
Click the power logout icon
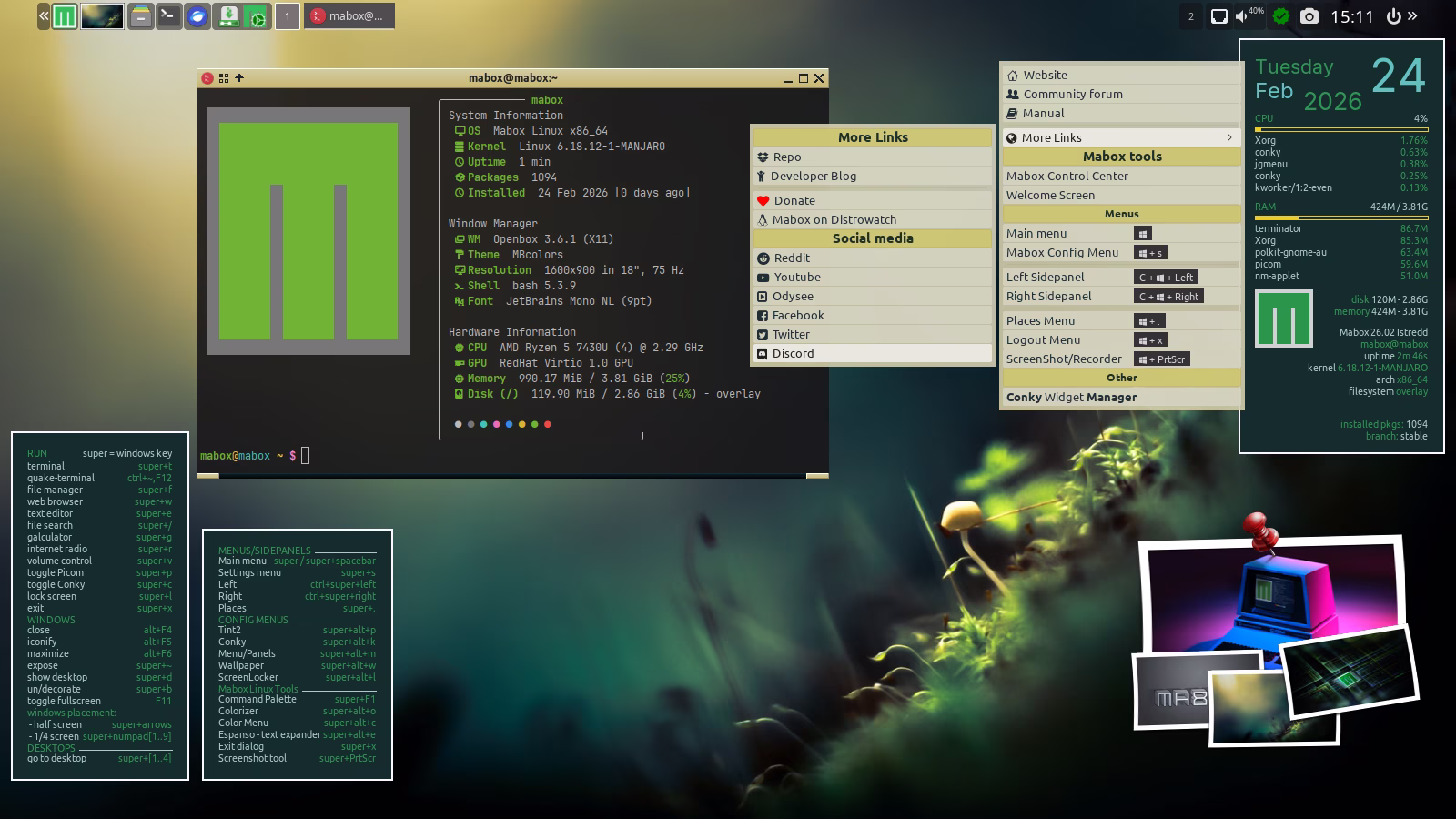coord(1393,16)
